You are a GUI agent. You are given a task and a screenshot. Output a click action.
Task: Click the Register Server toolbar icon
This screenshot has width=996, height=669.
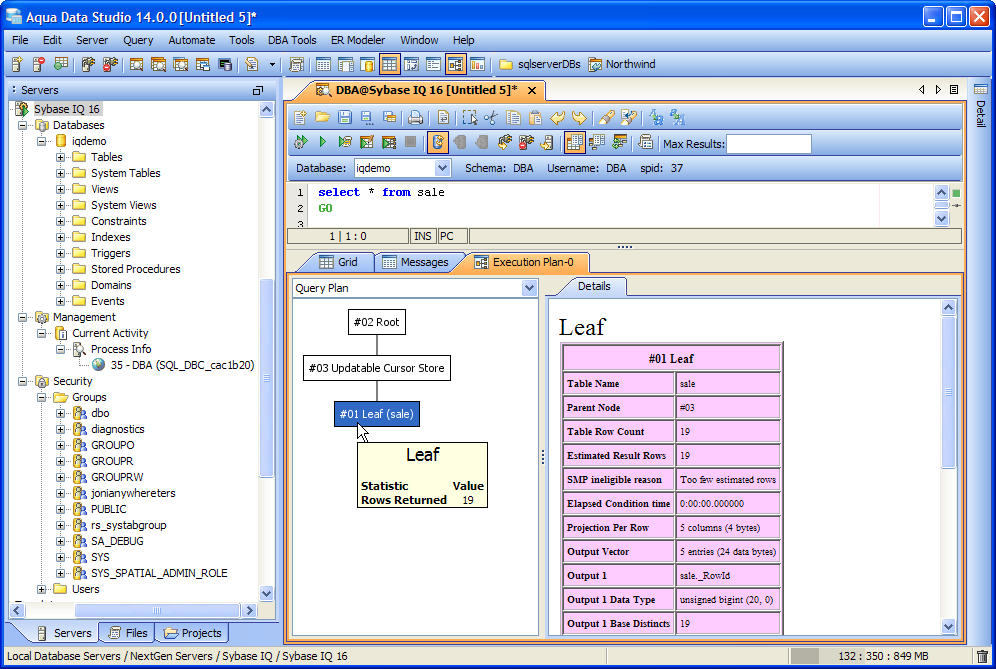click(17, 64)
